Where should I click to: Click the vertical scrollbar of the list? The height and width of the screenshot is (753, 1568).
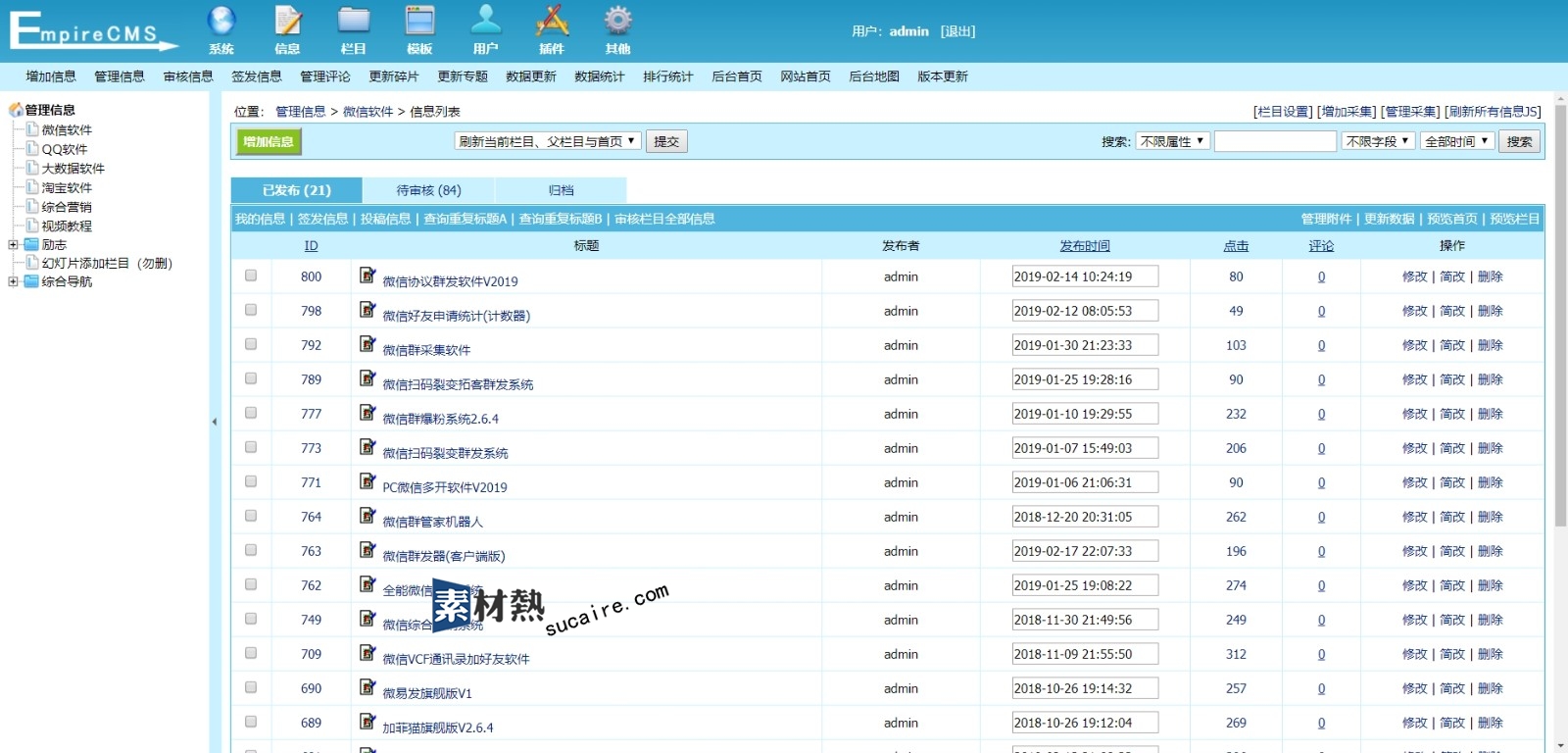point(1560,314)
